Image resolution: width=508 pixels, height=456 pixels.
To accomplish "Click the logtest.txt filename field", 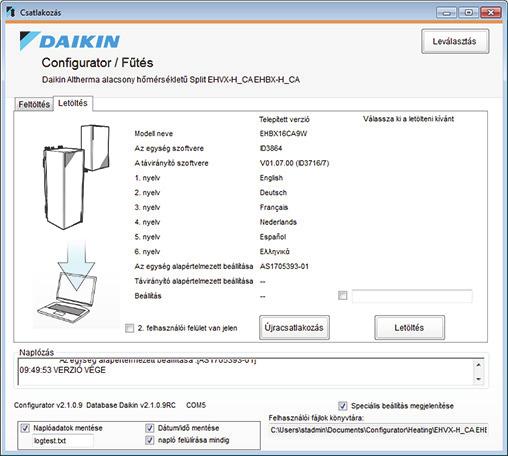I will pos(63,441).
